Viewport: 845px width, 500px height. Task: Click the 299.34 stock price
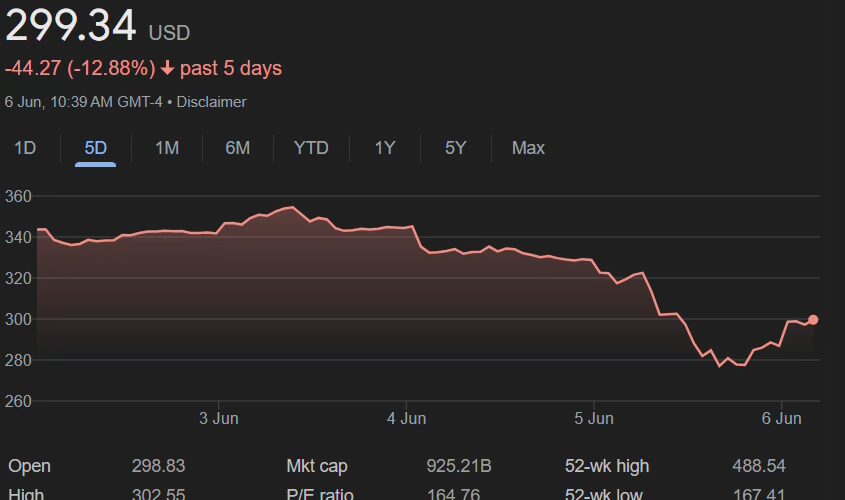click(x=70, y=26)
